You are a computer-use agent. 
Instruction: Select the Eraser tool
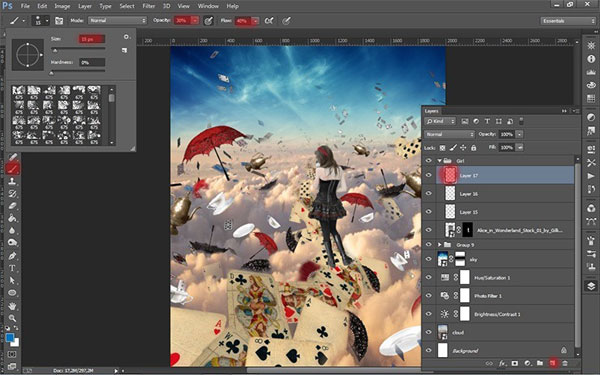click(12, 205)
